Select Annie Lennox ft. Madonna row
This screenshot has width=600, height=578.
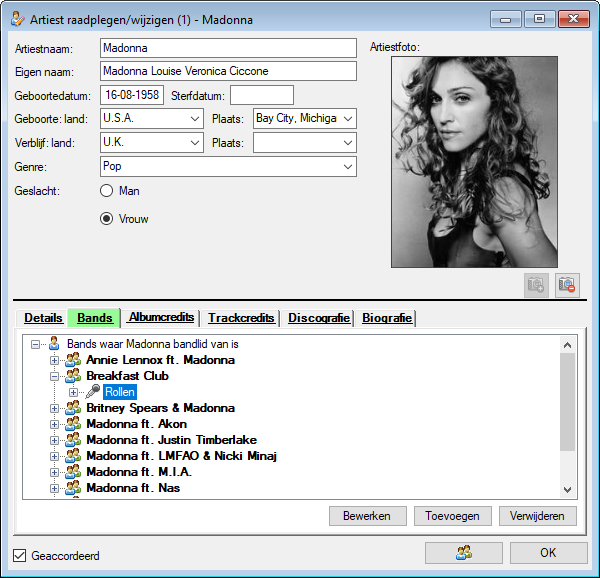[x=160, y=360]
